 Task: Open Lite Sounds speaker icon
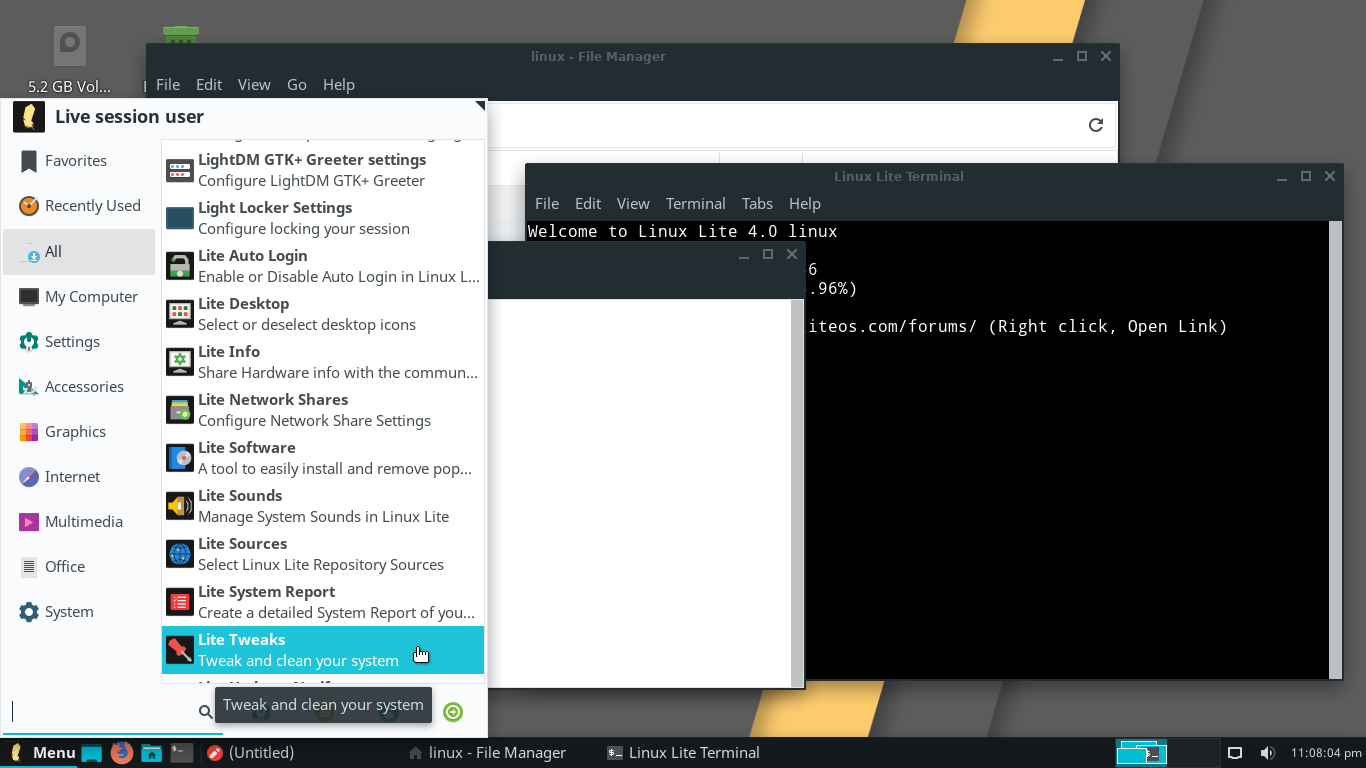tap(179, 506)
